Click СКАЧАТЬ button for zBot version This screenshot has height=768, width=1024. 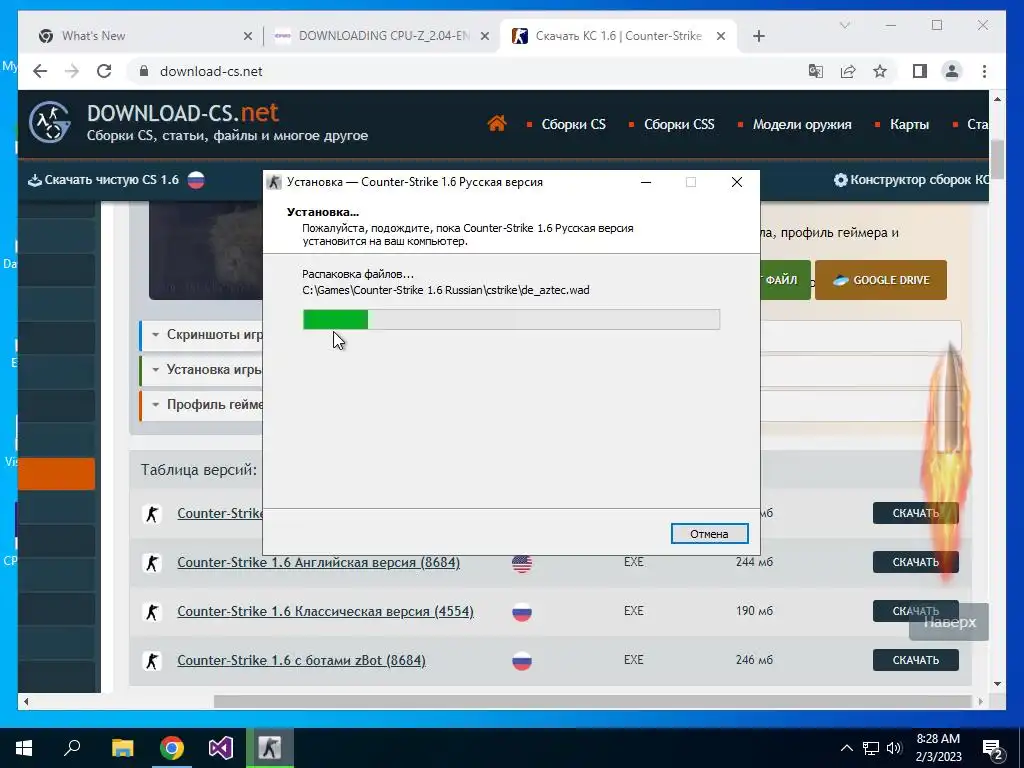pos(916,660)
